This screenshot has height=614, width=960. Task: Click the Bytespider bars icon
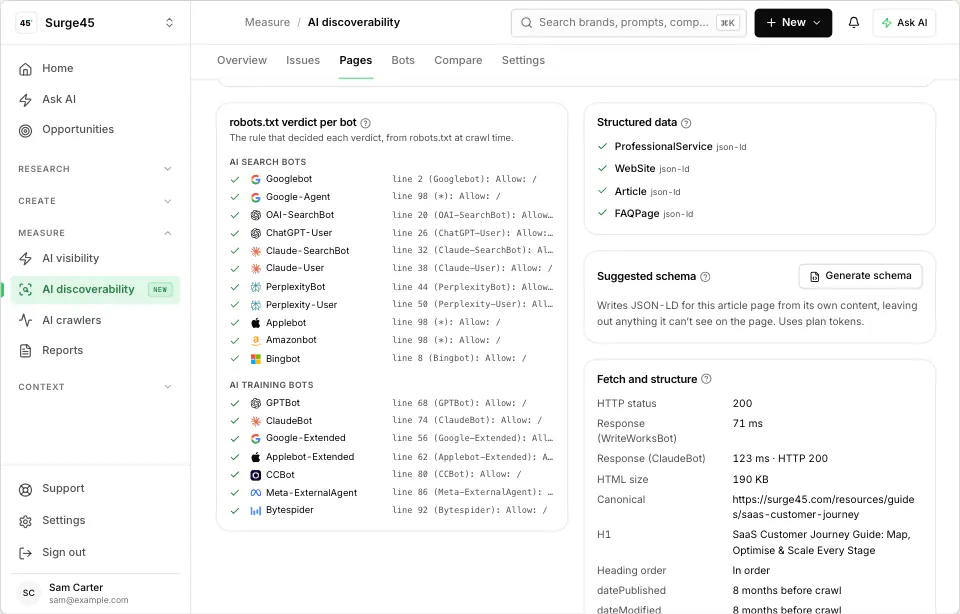(x=255, y=511)
